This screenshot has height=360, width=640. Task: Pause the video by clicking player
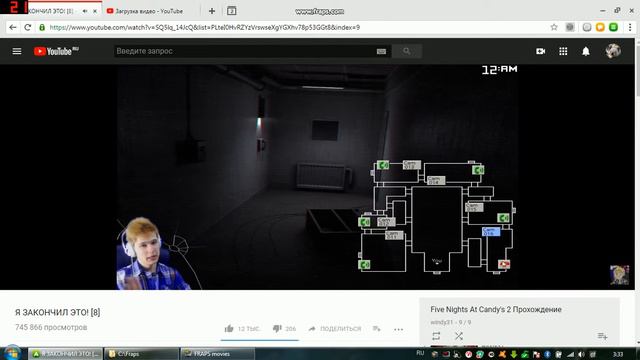pos(318,177)
